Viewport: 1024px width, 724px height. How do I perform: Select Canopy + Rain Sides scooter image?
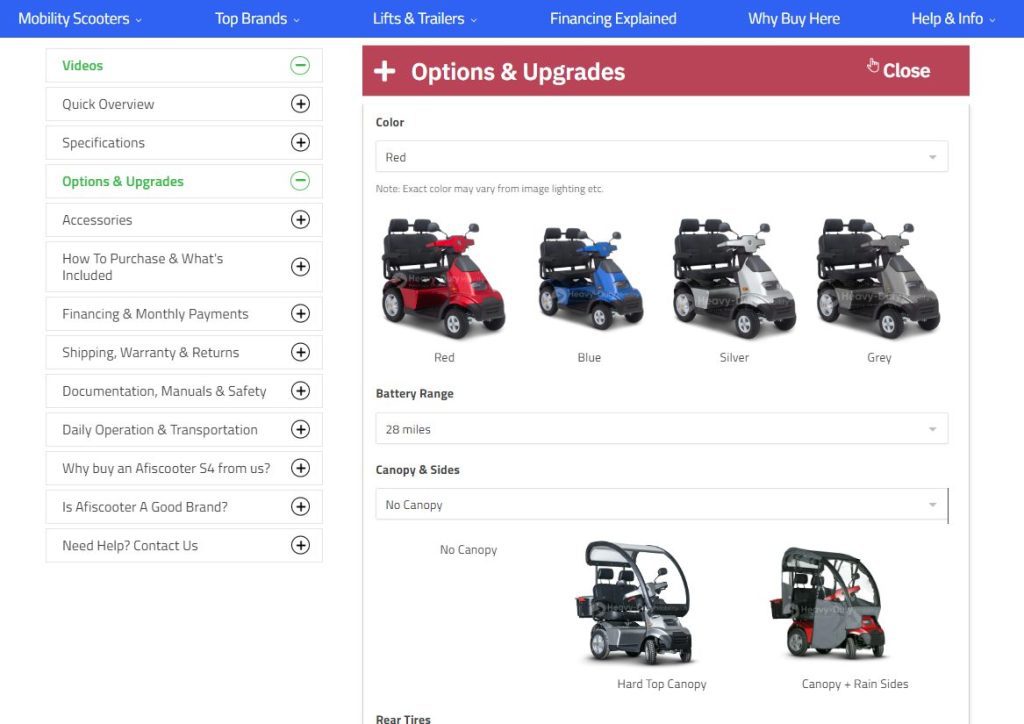click(828, 603)
